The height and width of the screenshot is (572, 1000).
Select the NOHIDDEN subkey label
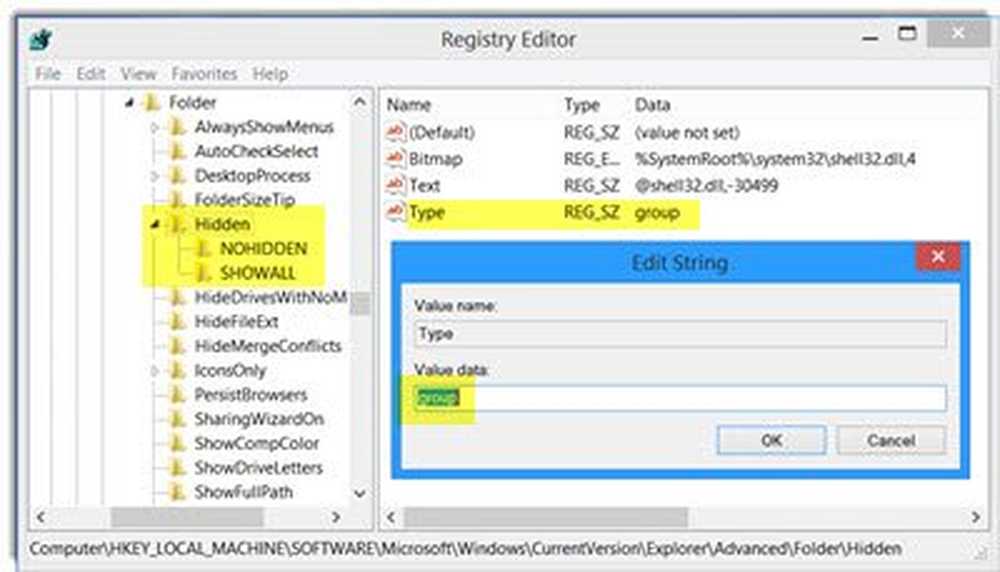(x=263, y=248)
